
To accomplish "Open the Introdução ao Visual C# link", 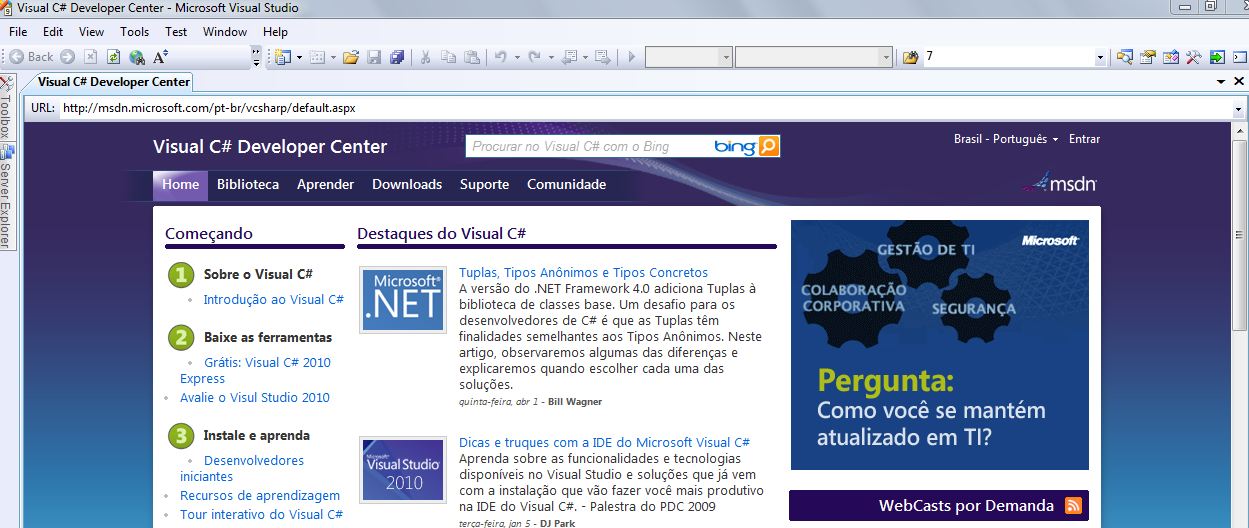I will click(273, 299).
